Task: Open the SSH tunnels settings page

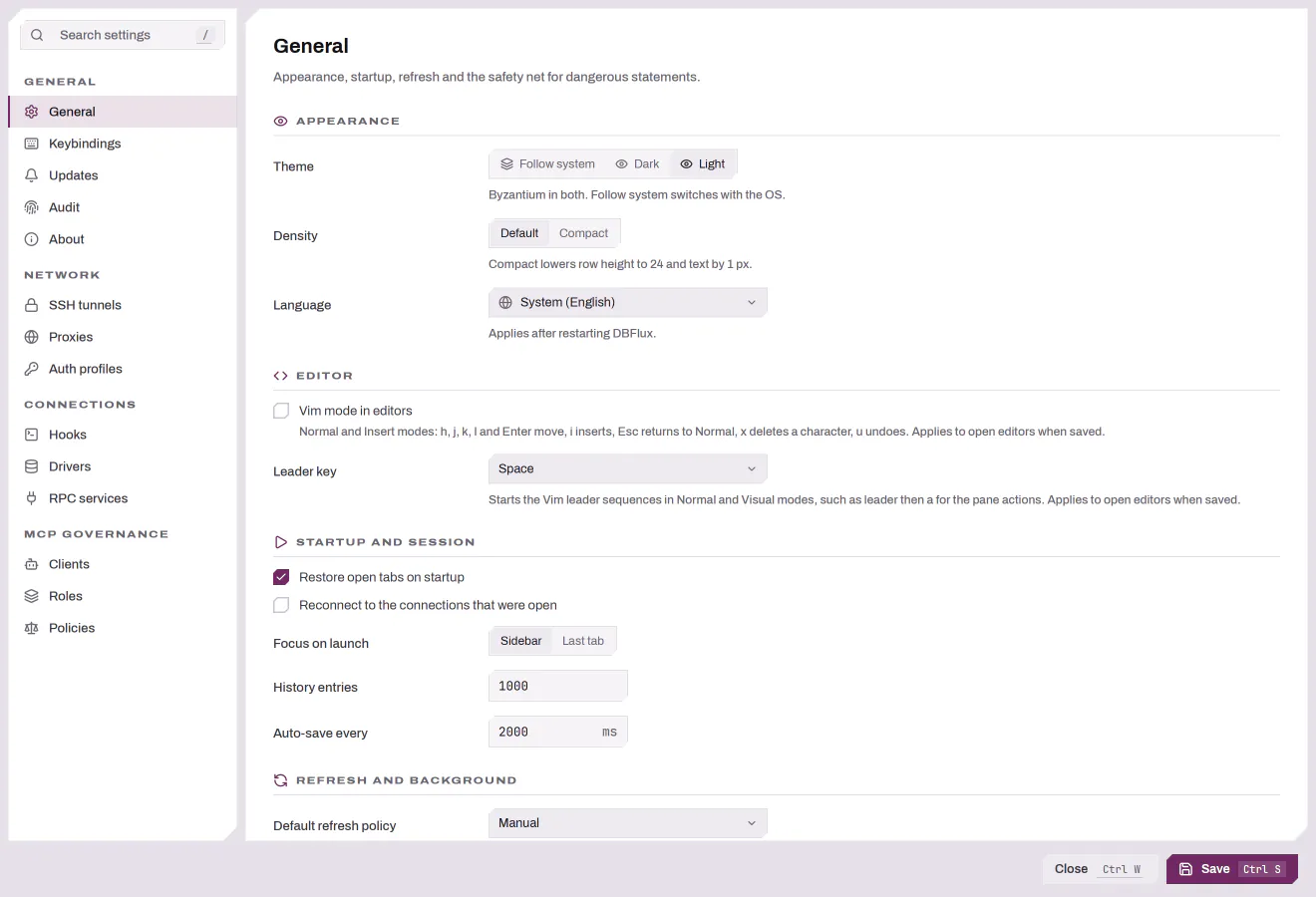Action: 123,305
